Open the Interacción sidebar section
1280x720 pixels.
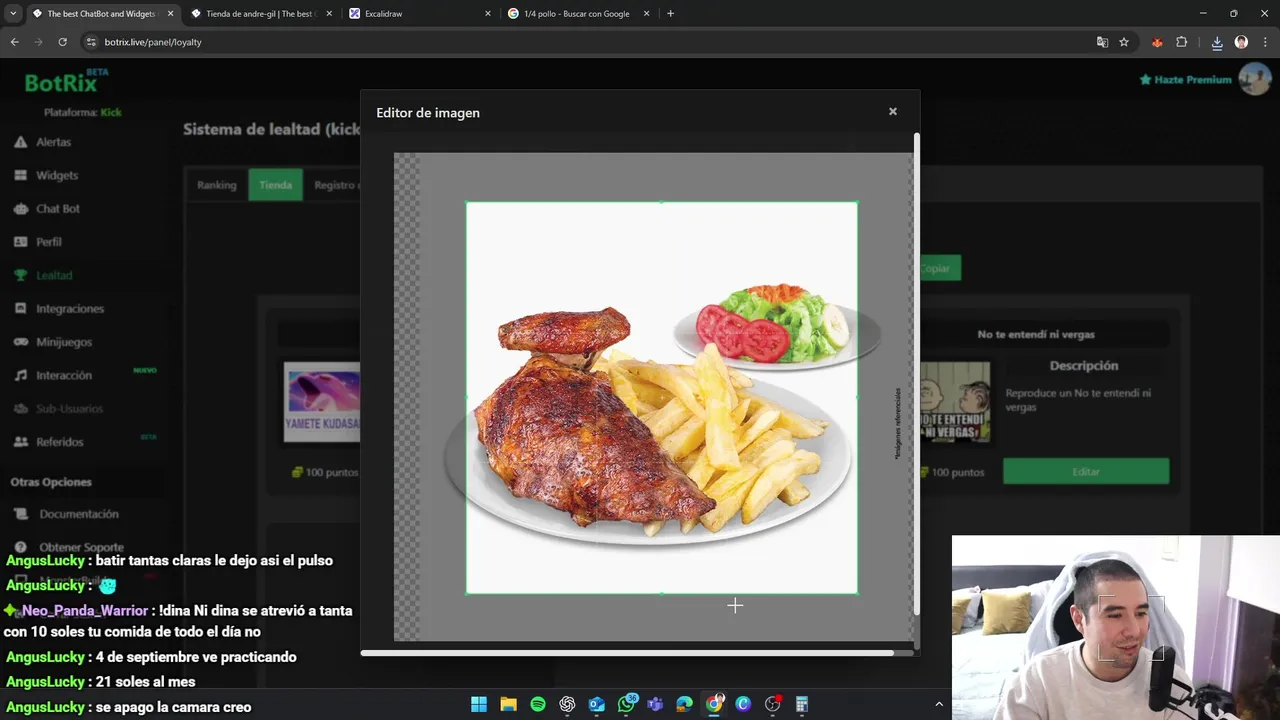(64, 375)
